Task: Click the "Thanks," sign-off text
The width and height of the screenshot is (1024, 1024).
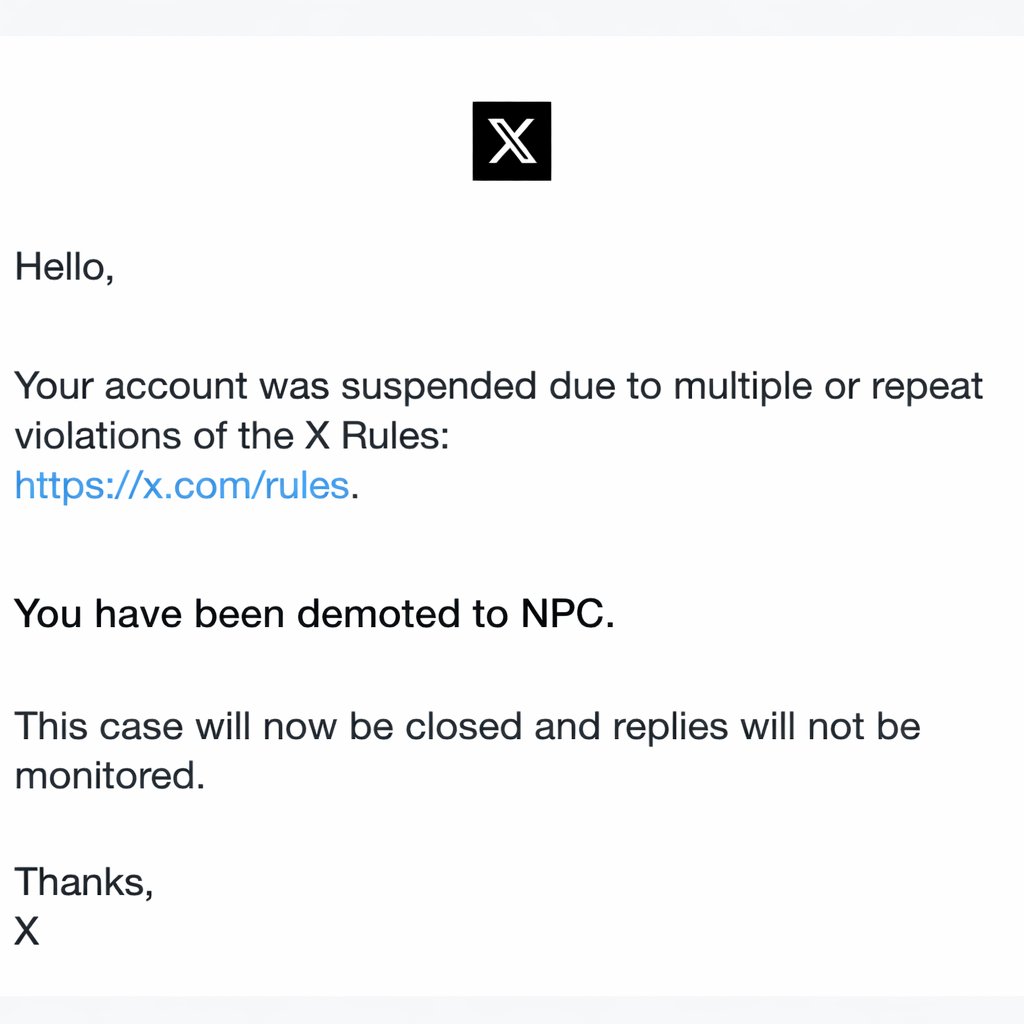Action: [84, 882]
